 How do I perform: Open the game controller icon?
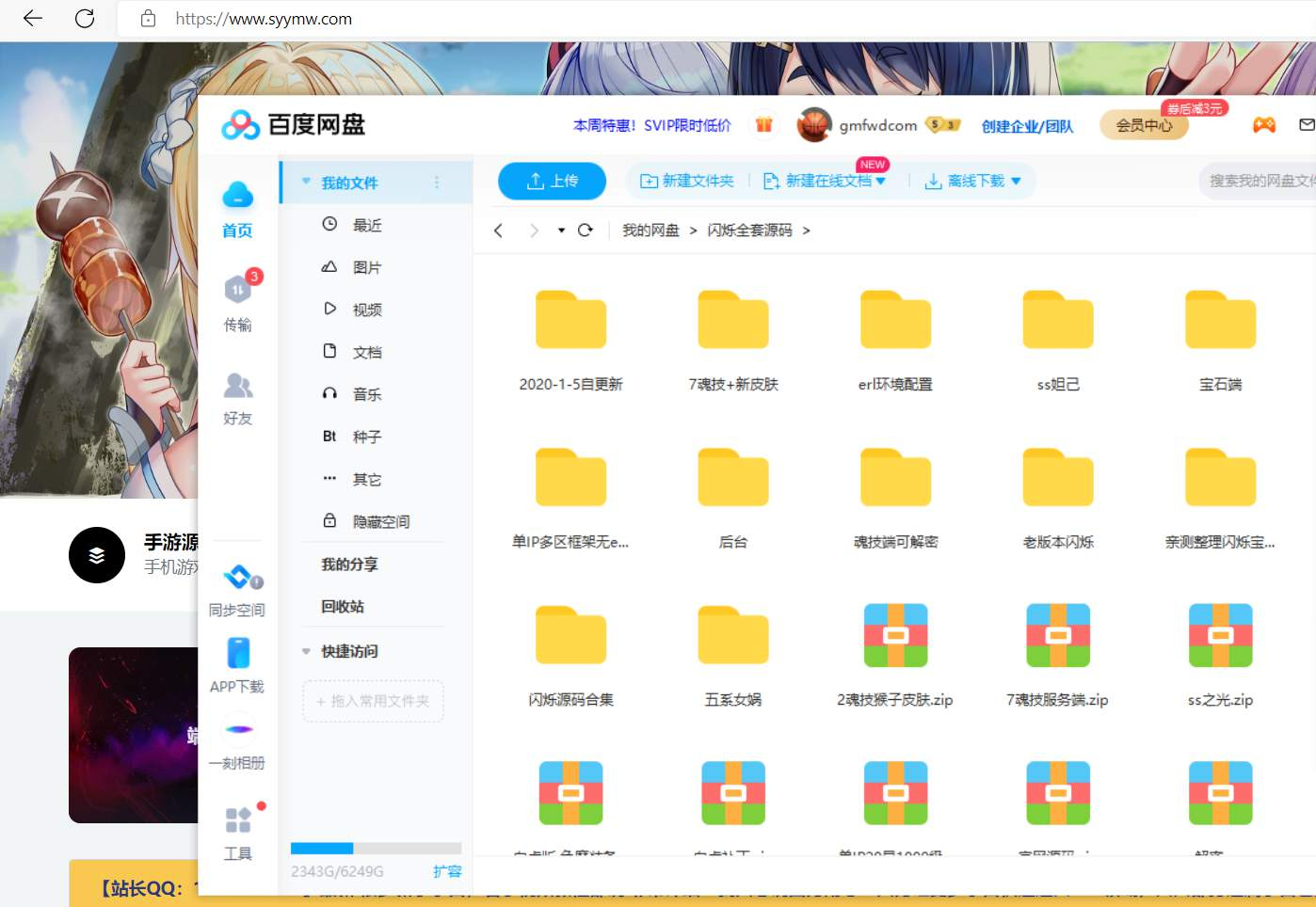click(x=1263, y=124)
